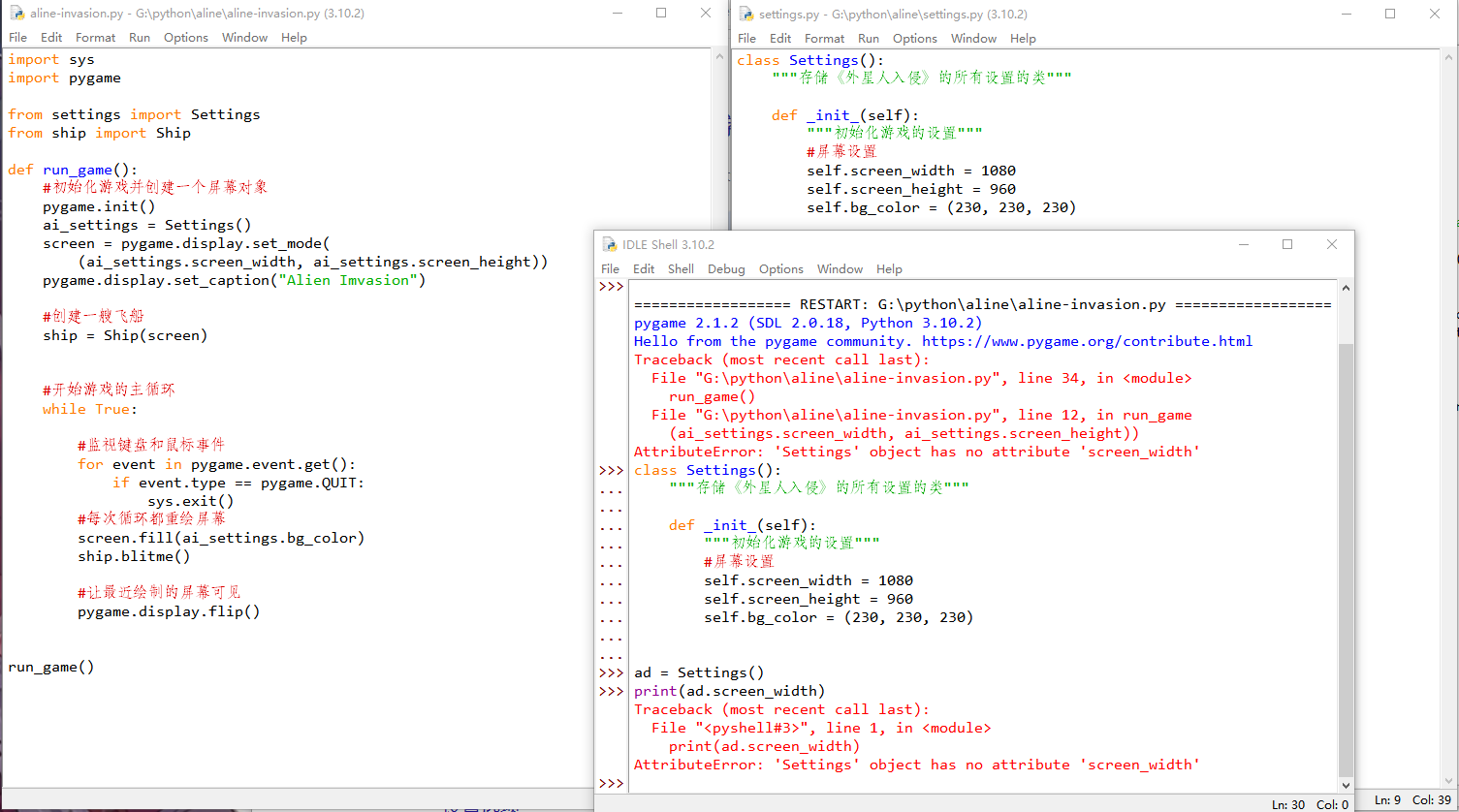Maximize the aline-invasion.py window

[661, 14]
